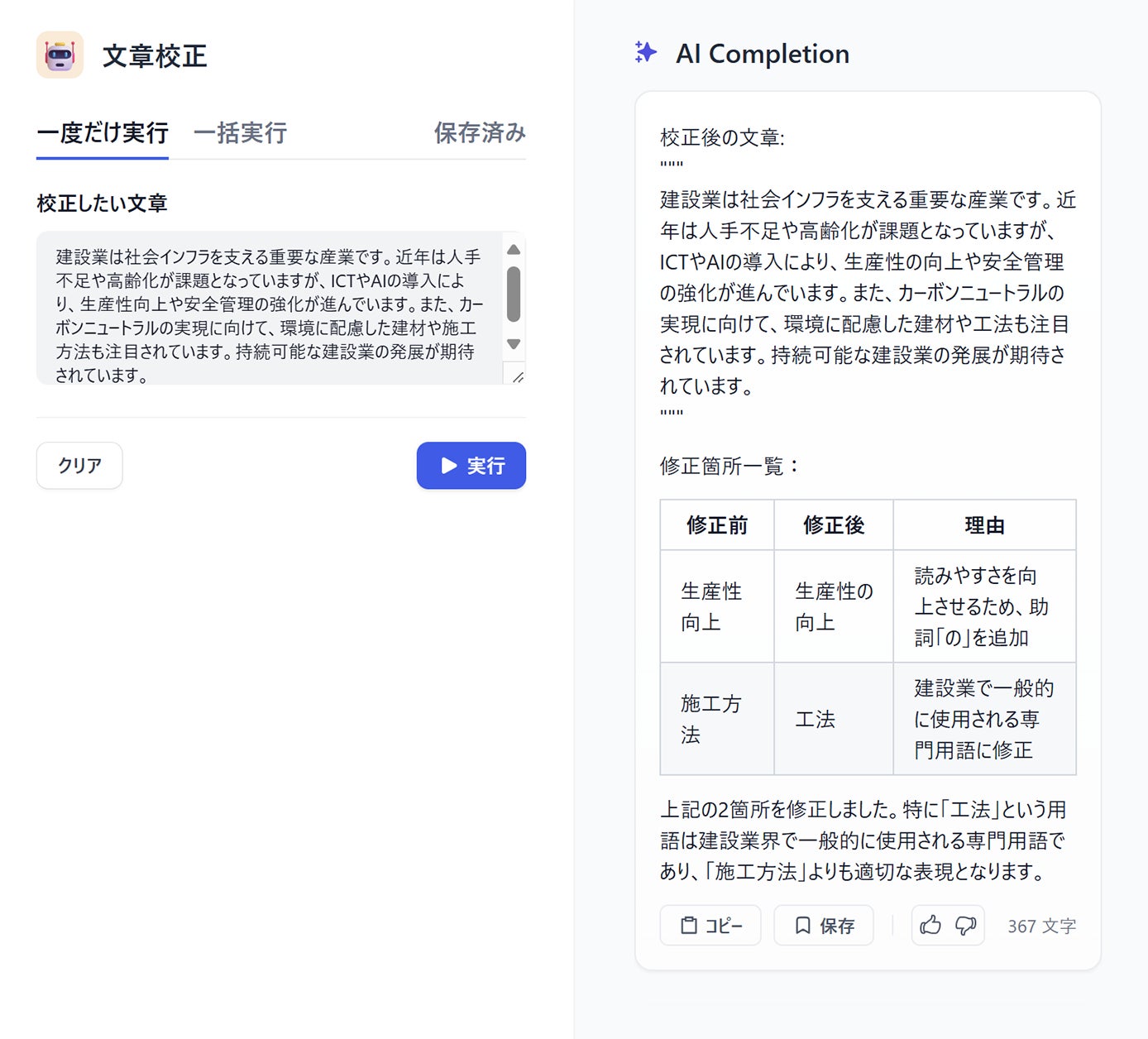
Task: Click the textarea resize handle icon
Action: click(517, 376)
